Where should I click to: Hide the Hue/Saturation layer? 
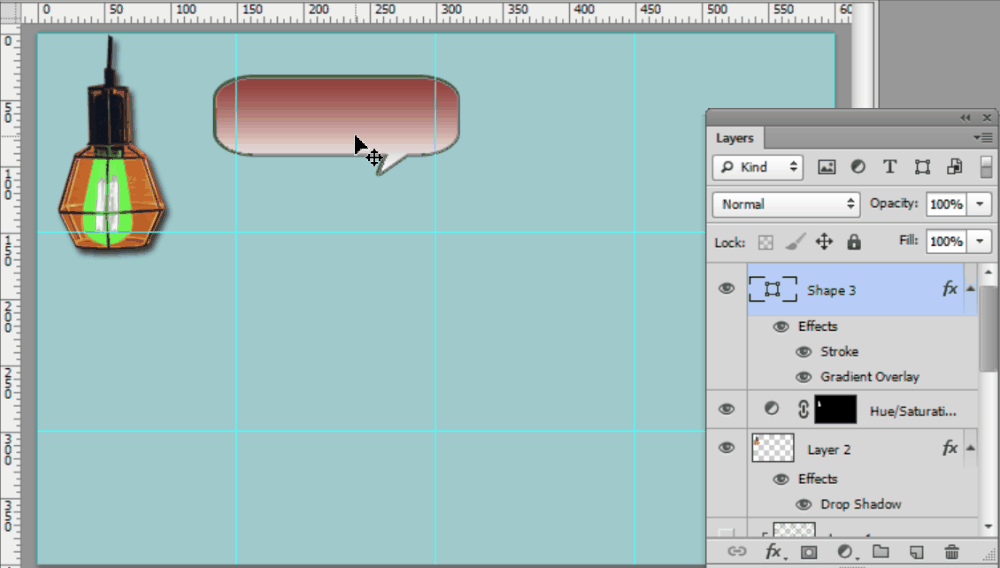pyautogui.click(x=726, y=409)
